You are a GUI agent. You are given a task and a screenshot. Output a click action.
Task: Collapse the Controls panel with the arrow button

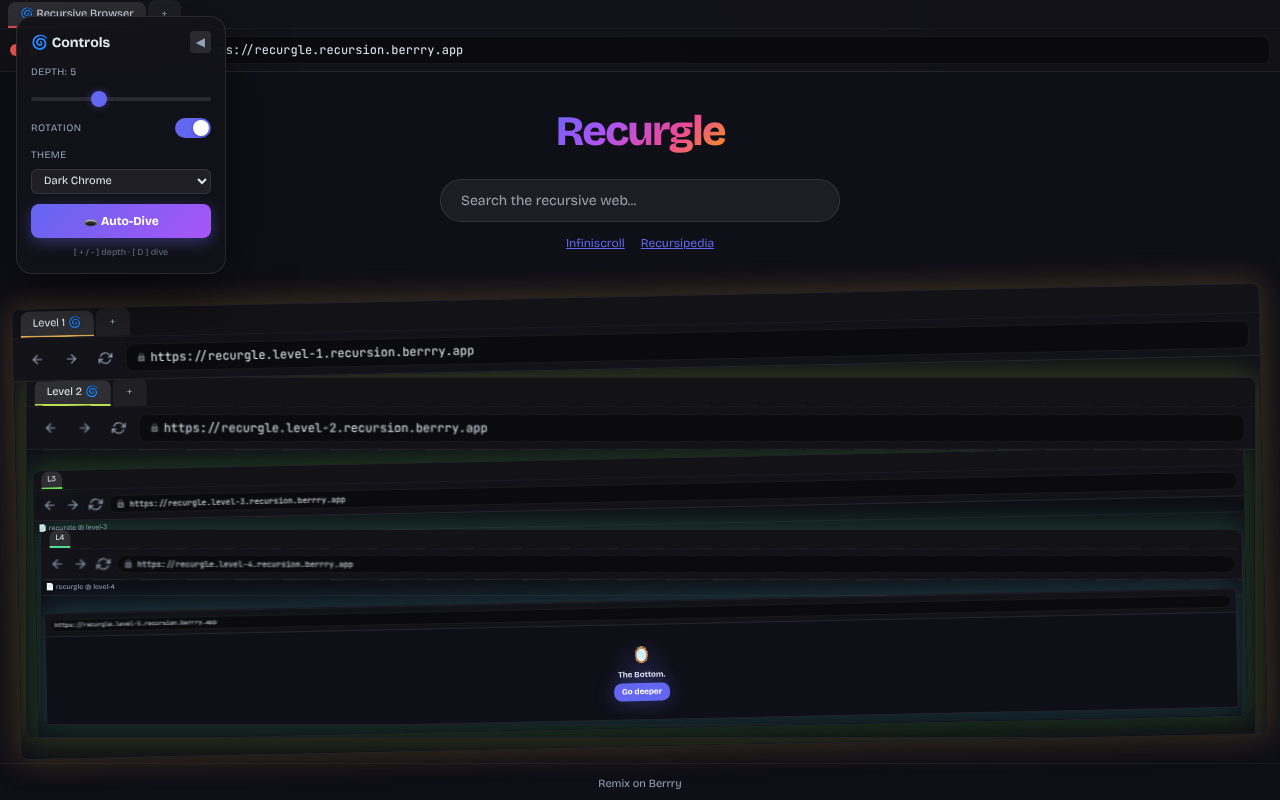pos(200,42)
